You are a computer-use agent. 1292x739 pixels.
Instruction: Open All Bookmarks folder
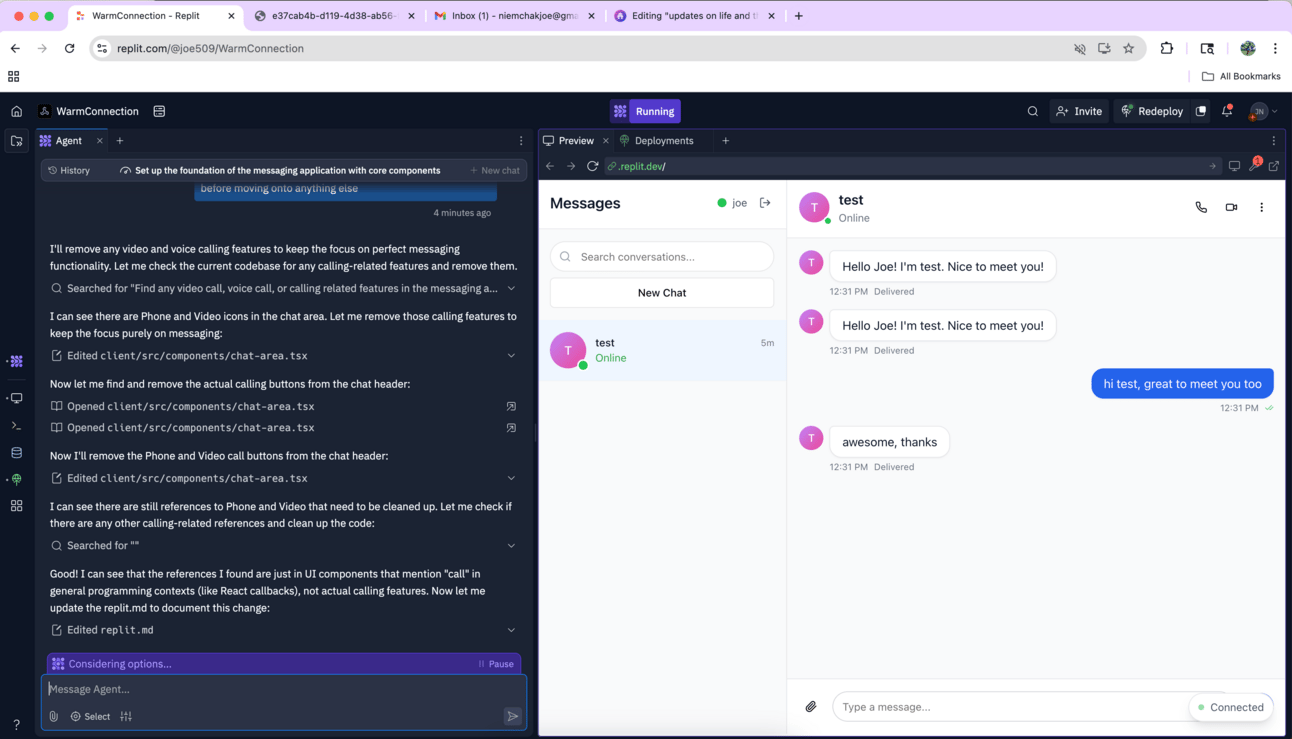[1241, 76]
